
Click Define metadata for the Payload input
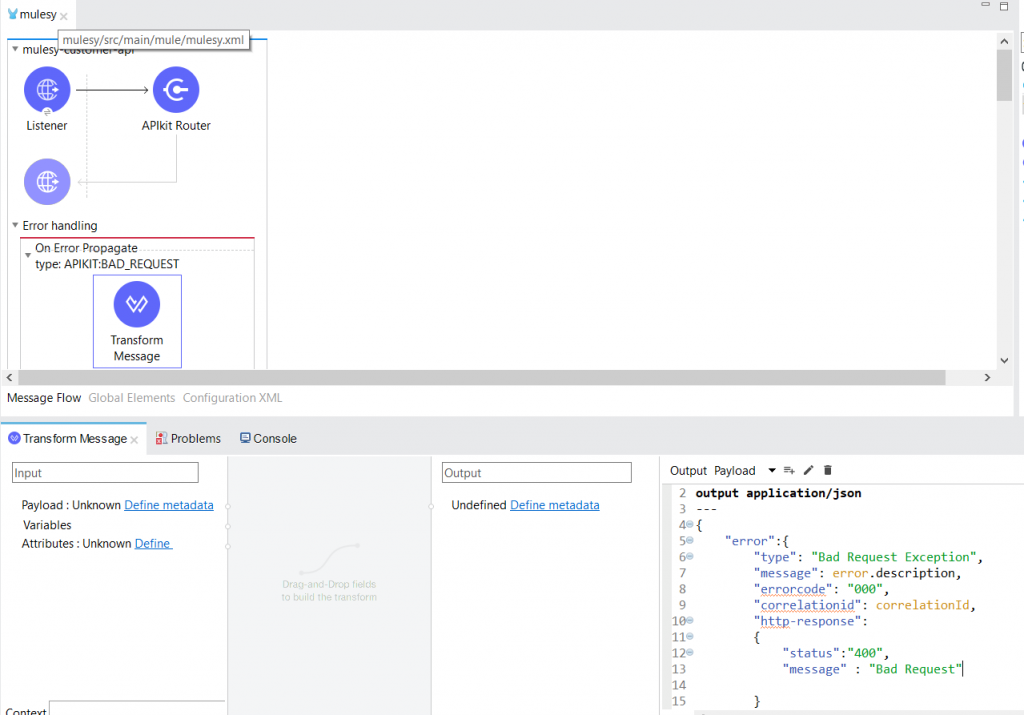(168, 505)
